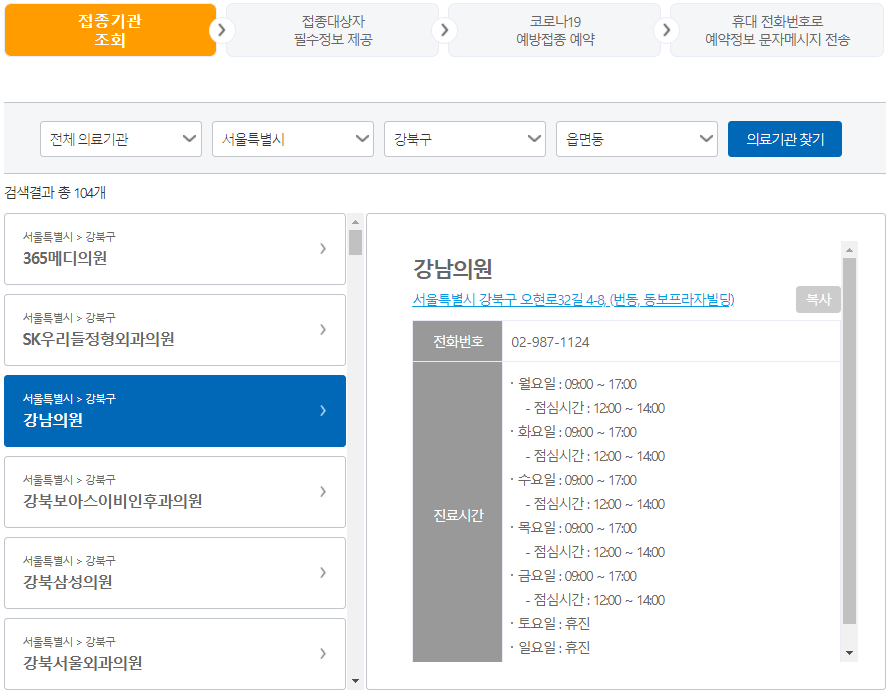Click arrow icon after 코로나19 예방접종 예약 step

[666, 30]
